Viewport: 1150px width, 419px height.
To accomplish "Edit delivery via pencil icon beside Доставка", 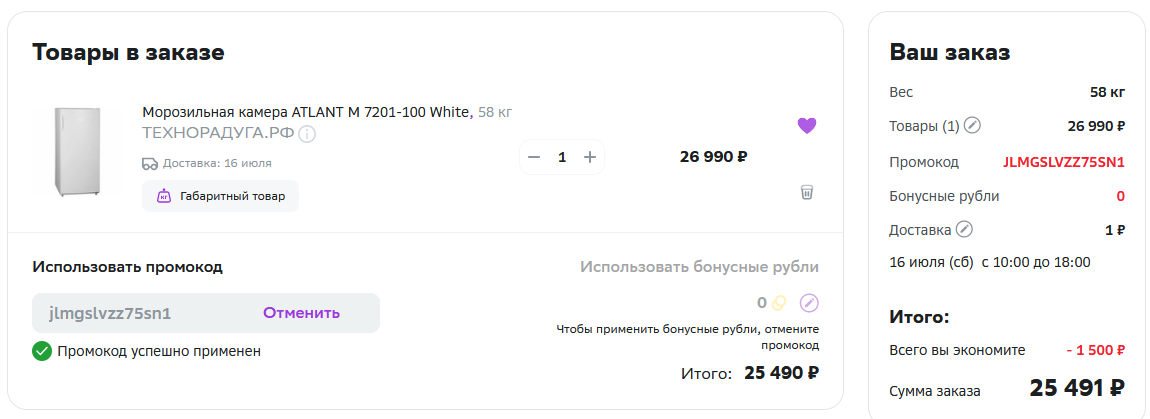I will [964, 230].
